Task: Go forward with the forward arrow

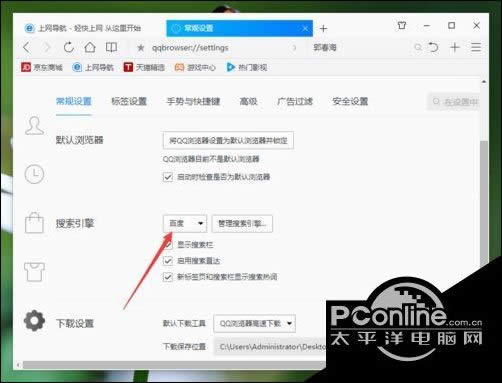Action: (47, 48)
